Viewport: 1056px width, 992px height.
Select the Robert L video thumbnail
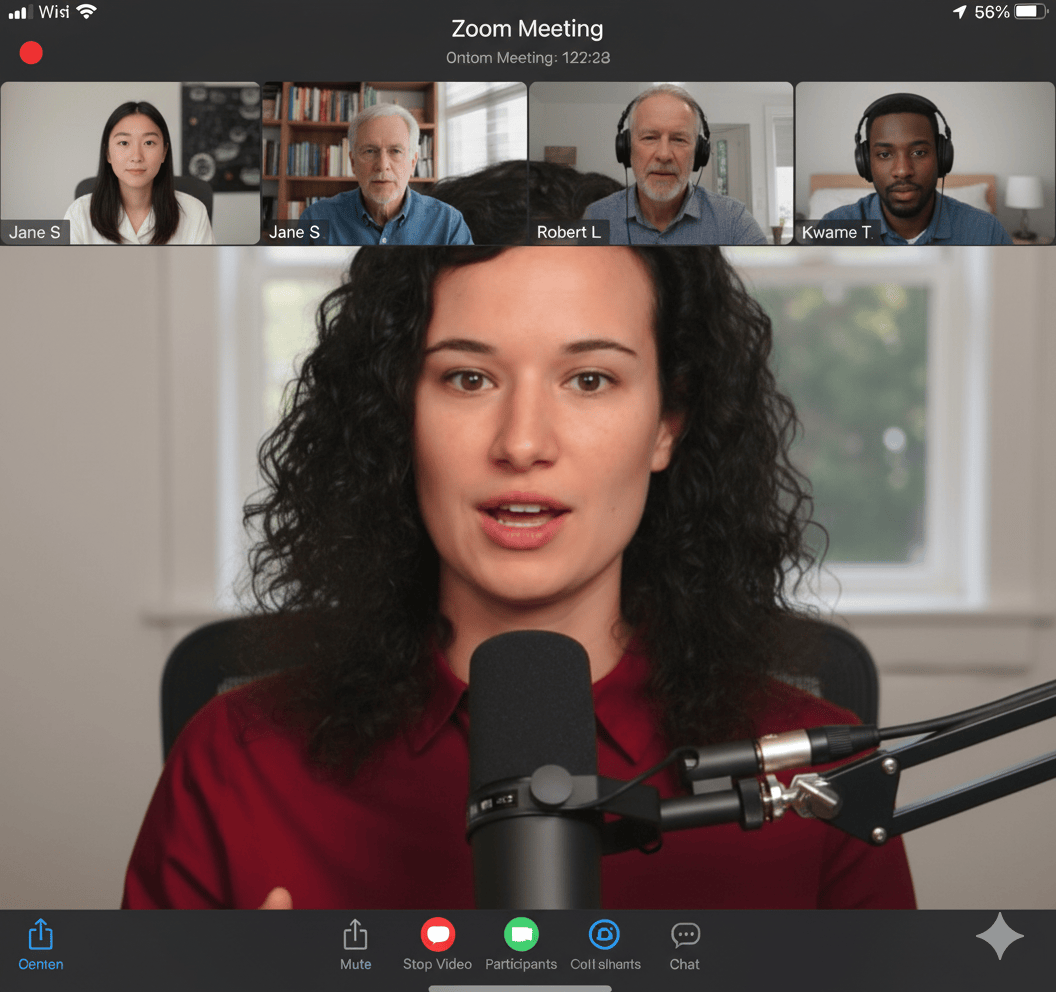(x=661, y=163)
